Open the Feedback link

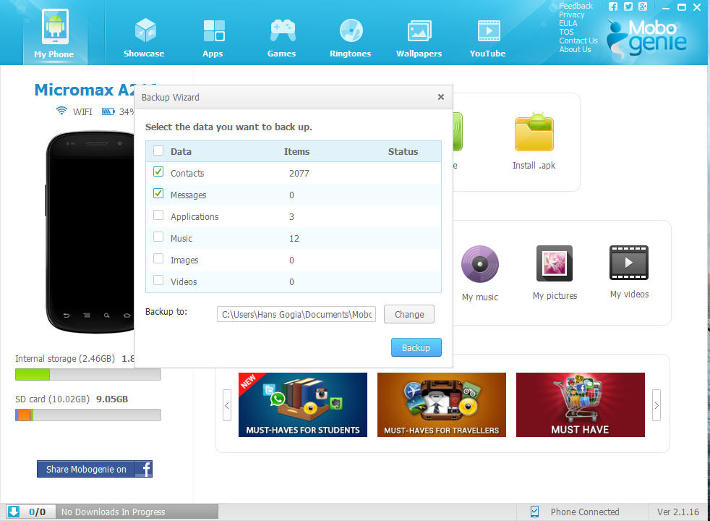click(x=576, y=6)
